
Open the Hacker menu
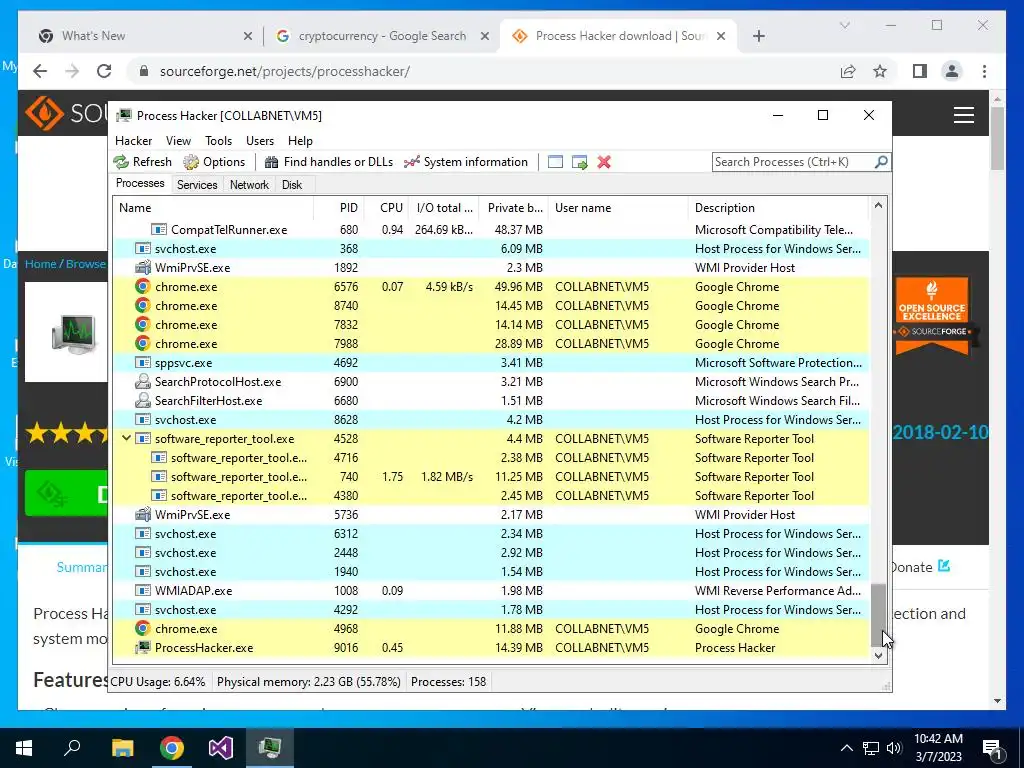click(x=133, y=140)
